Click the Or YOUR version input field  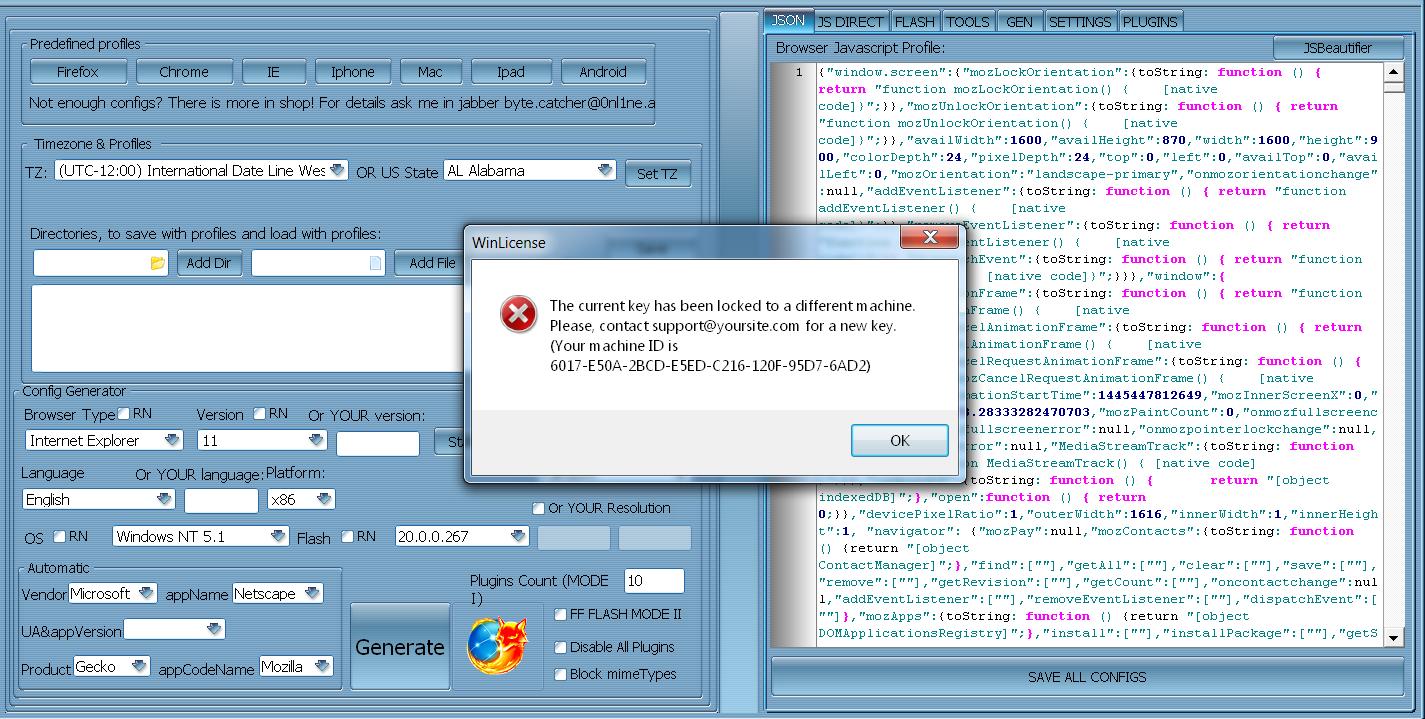click(378, 443)
